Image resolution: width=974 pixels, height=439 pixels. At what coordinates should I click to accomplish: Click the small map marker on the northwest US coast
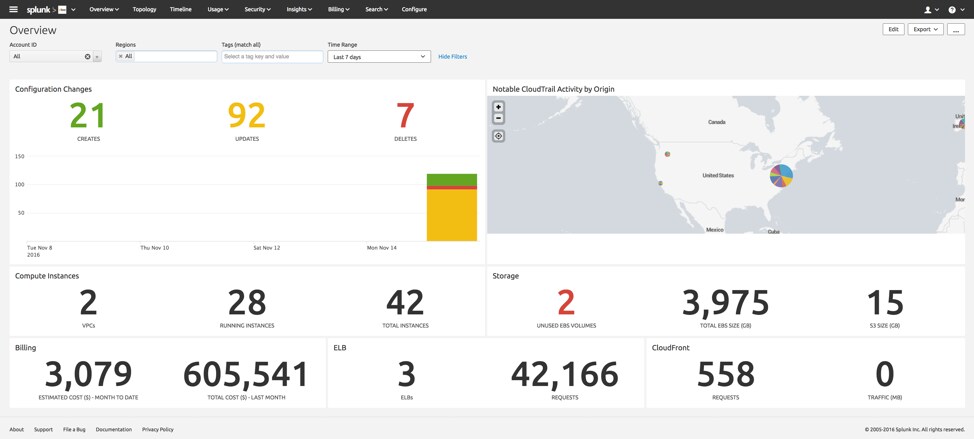pyautogui.click(x=667, y=153)
